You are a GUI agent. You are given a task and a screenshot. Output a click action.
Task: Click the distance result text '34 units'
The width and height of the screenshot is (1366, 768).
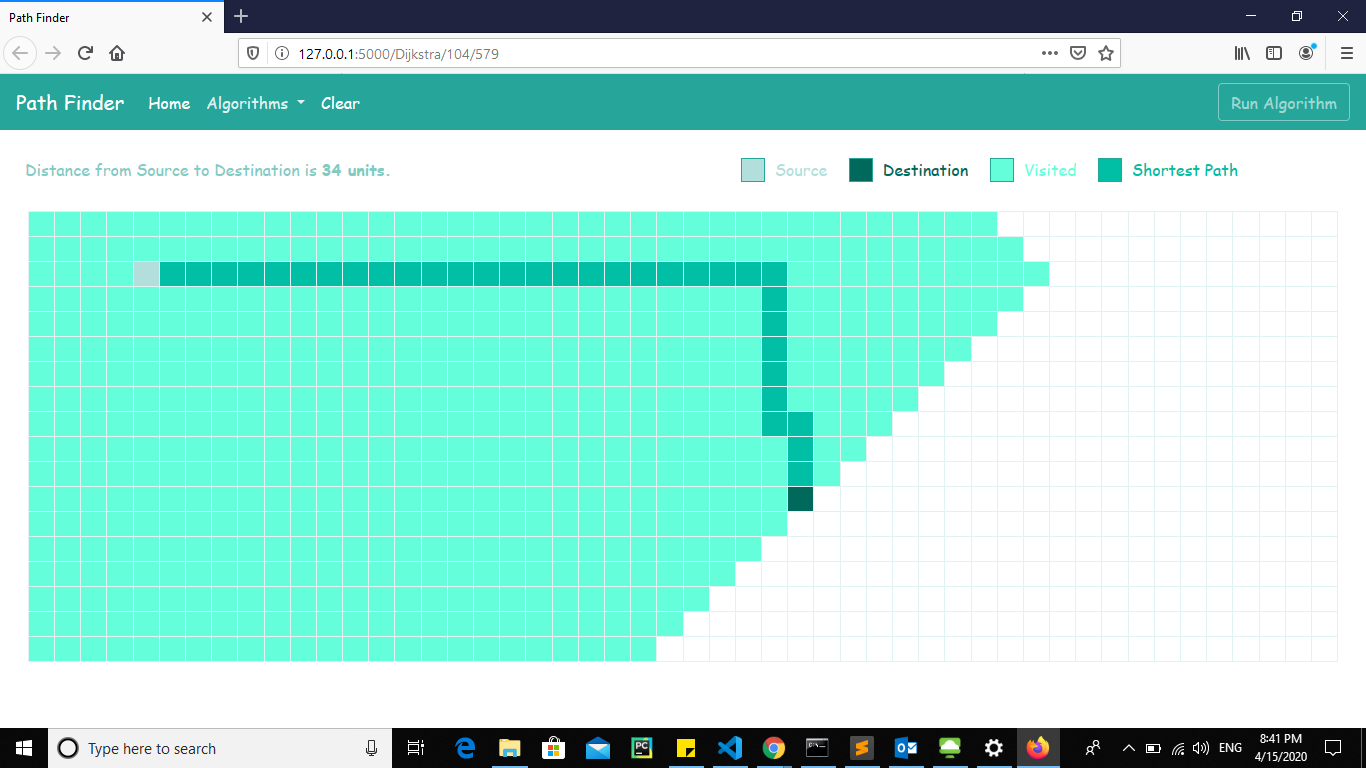353,170
